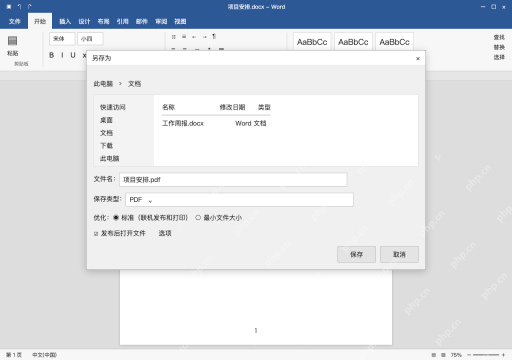Switch to the 布局 ribbon tab
Image resolution: width=512 pixels, height=360 pixels.
(x=103, y=21)
